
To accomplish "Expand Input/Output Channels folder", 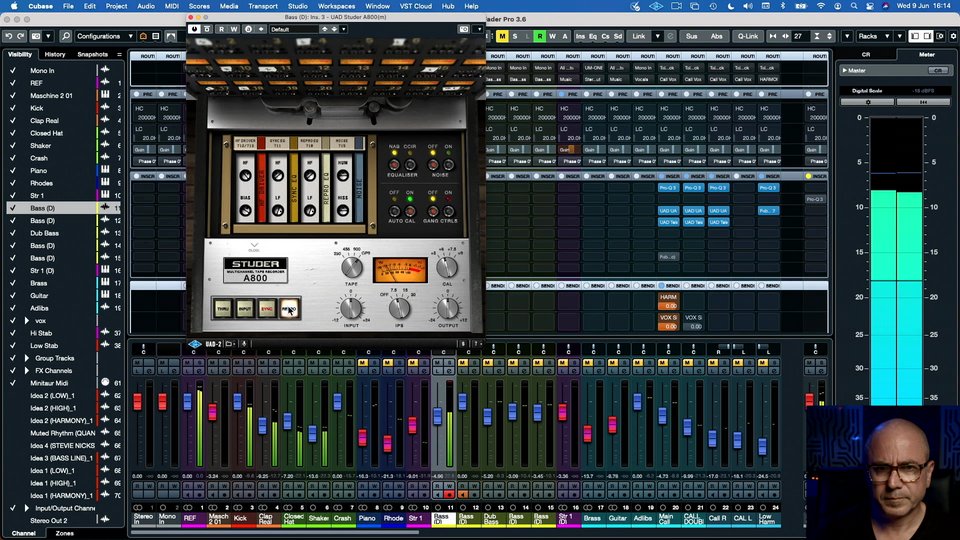I will point(26,508).
